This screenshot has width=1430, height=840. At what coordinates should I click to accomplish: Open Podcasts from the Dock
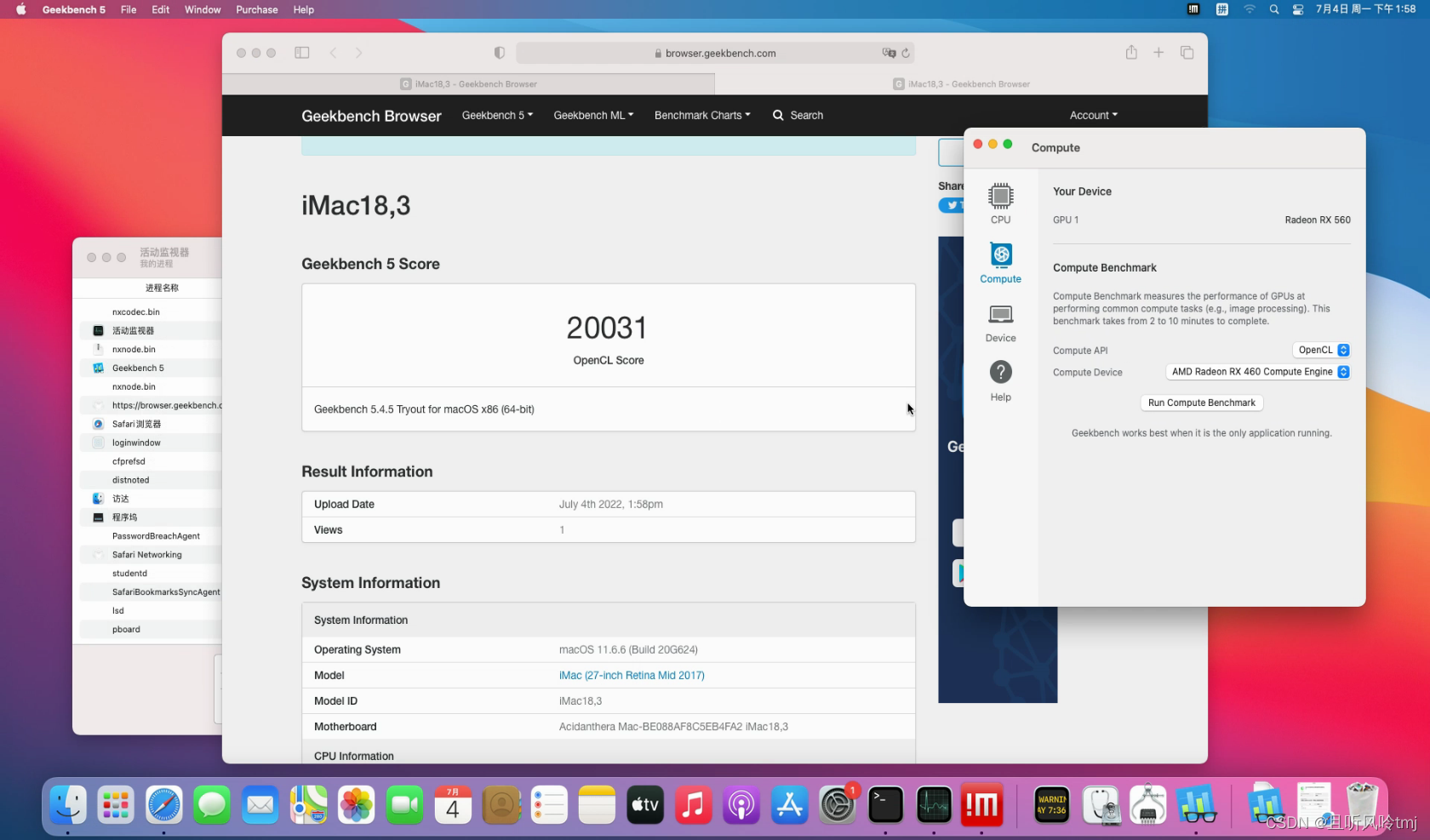coord(741,804)
